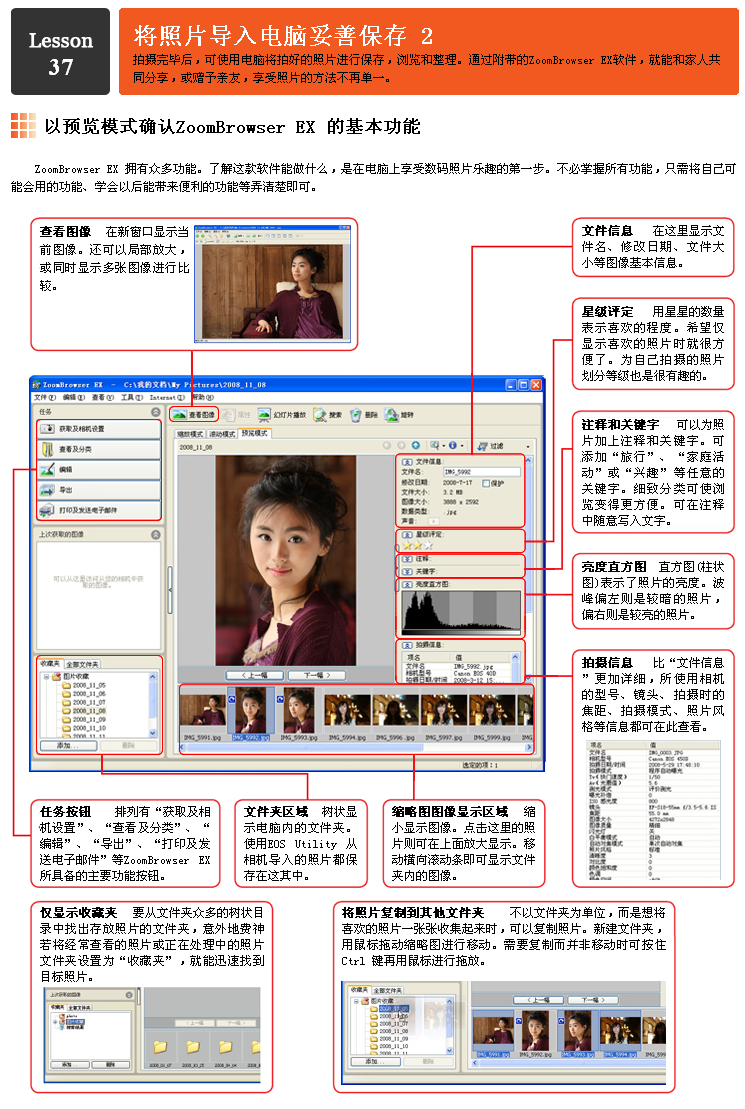Click the forward navigation arrow icon

coord(401,446)
